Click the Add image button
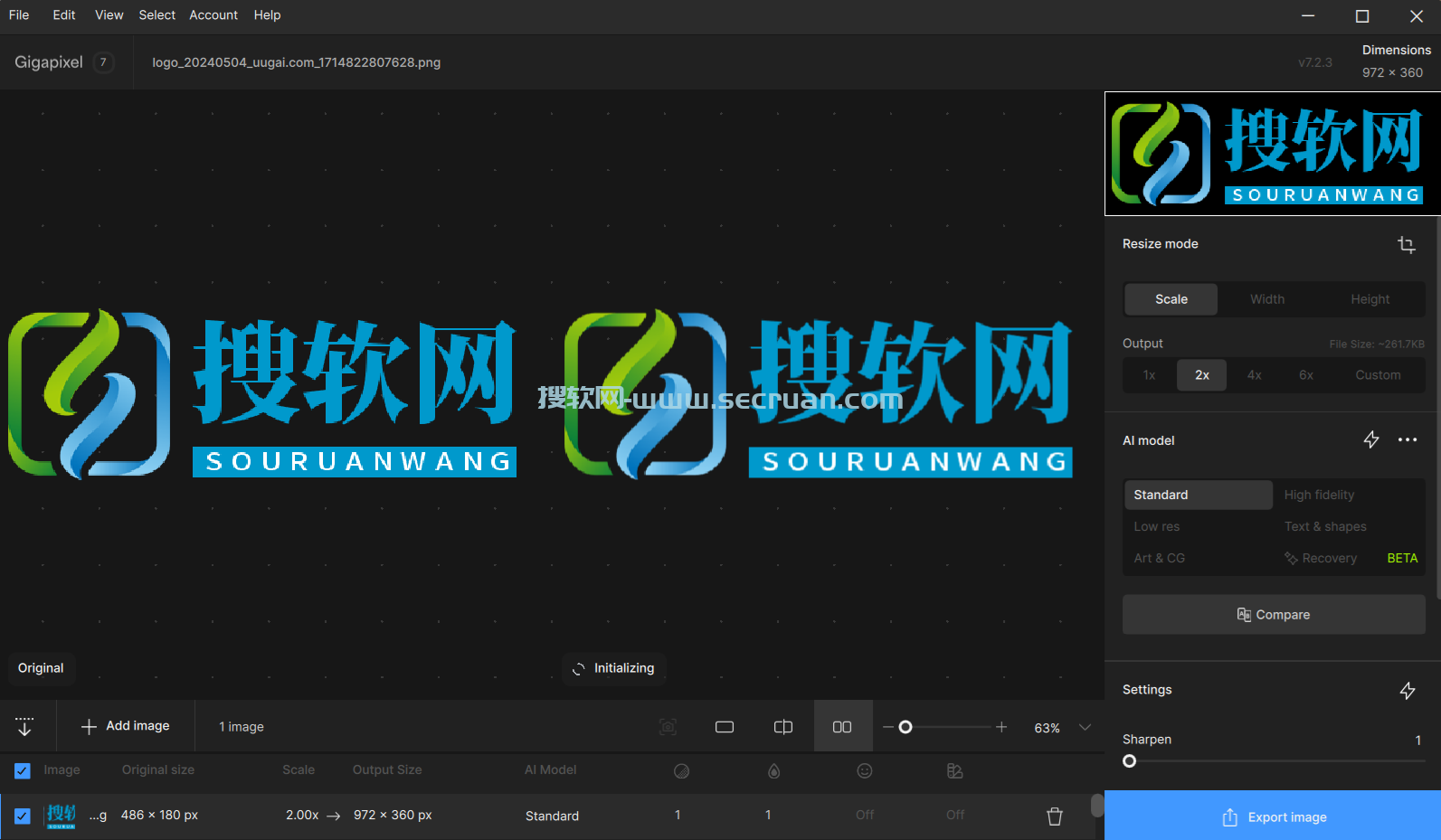This screenshot has width=1441, height=840. pyautogui.click(x=126, y=726)
